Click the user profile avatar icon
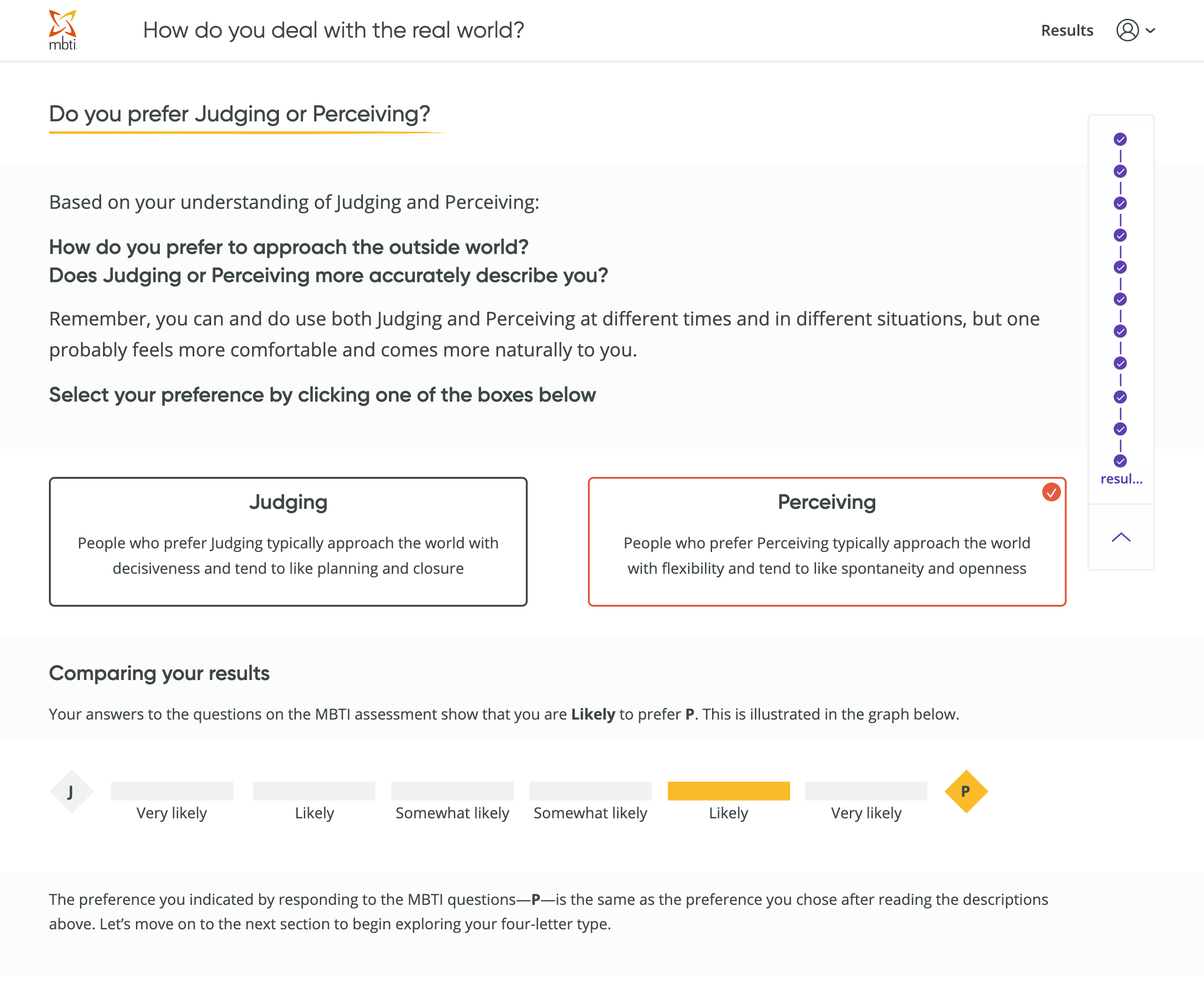 (x=1126, y=31)
